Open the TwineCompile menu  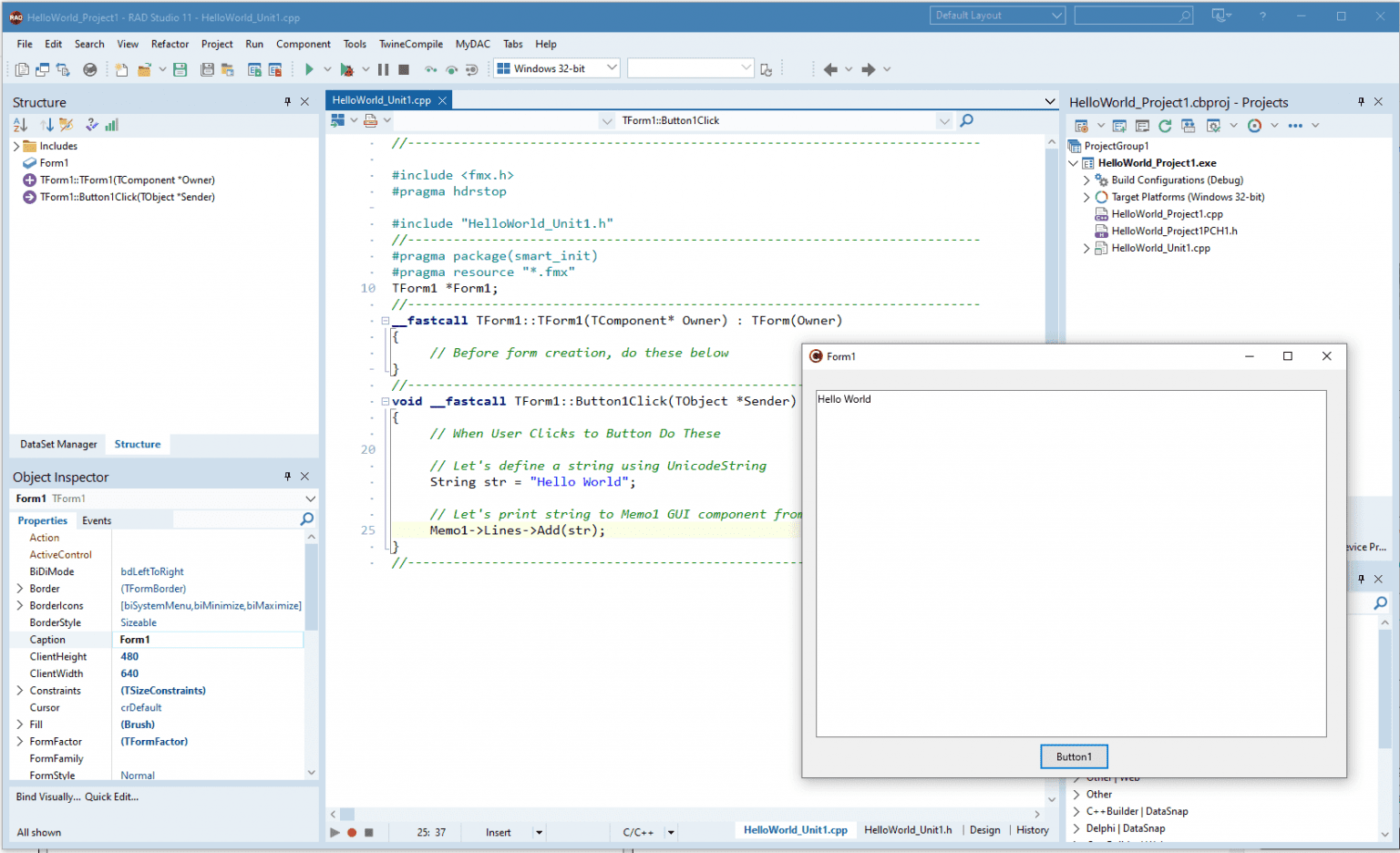point(411,44)
